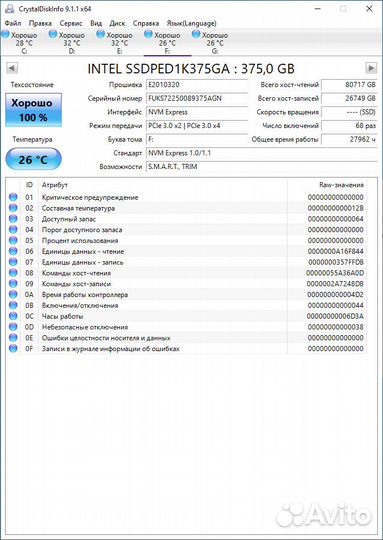The width and height of the screenshot is (383, 540).
Task: Select row Критическое предупреждение
Action: click(x=187, y=197)
